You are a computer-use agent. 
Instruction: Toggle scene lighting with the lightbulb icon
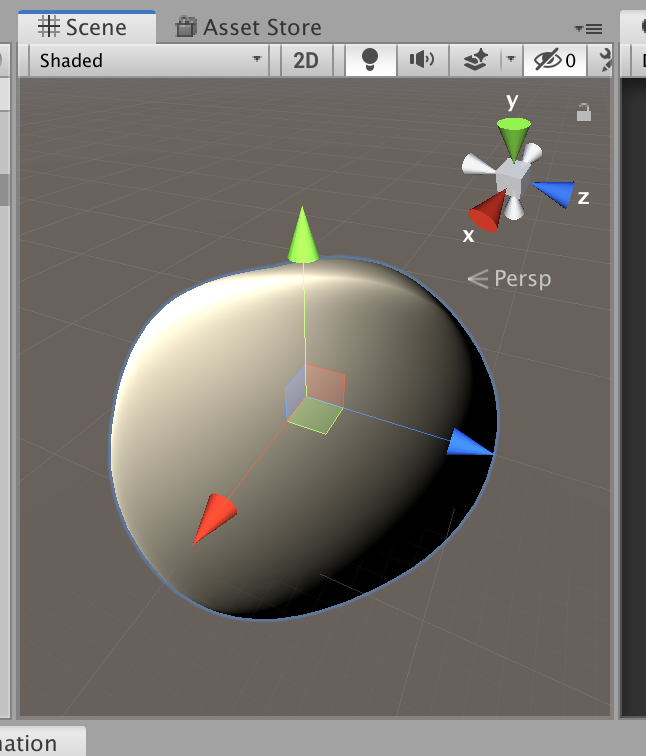tap(370, 60)
